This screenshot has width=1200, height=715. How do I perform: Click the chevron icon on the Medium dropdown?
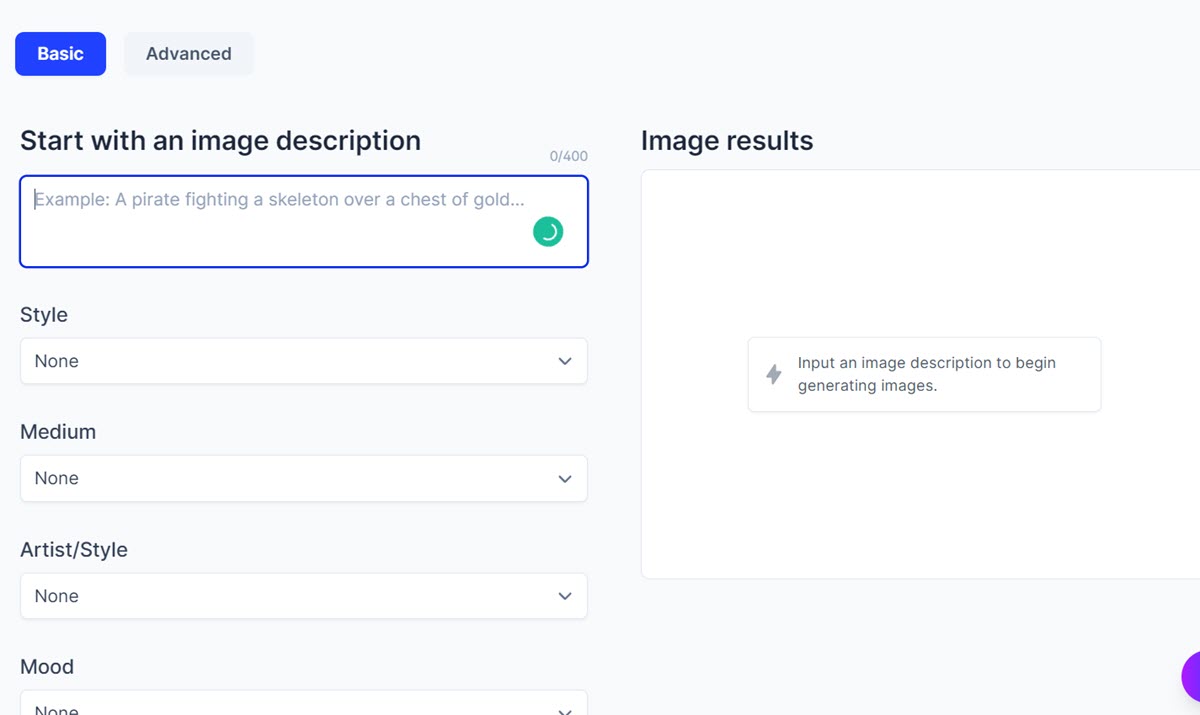click(x=565, y=478)
